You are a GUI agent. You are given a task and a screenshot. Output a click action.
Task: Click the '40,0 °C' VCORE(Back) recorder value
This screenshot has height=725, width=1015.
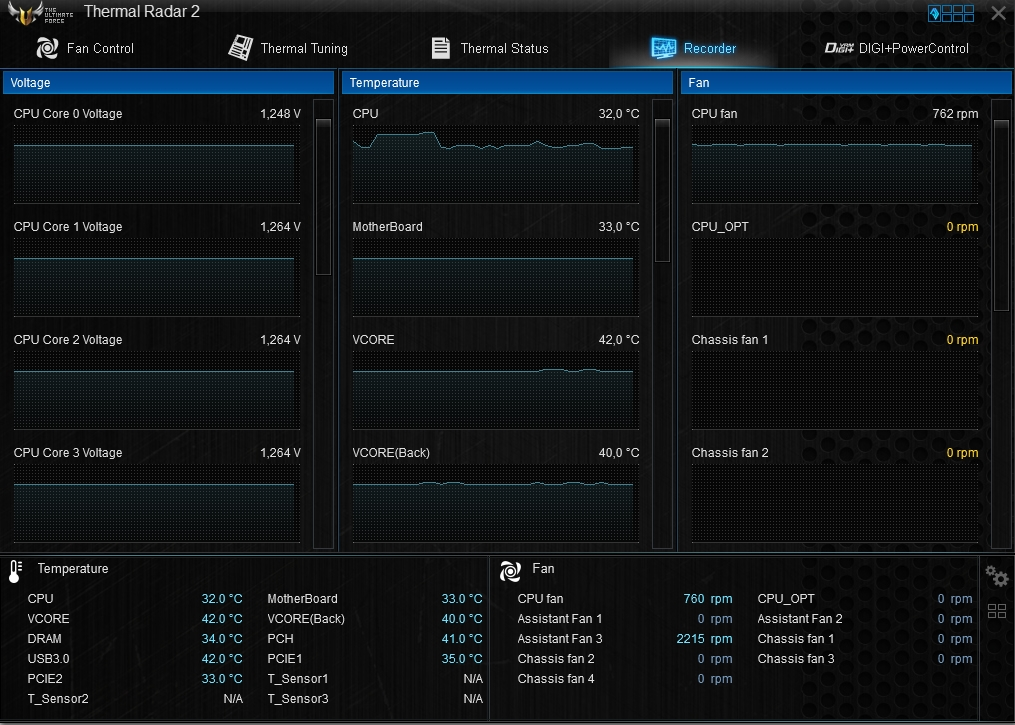point(619,453)
